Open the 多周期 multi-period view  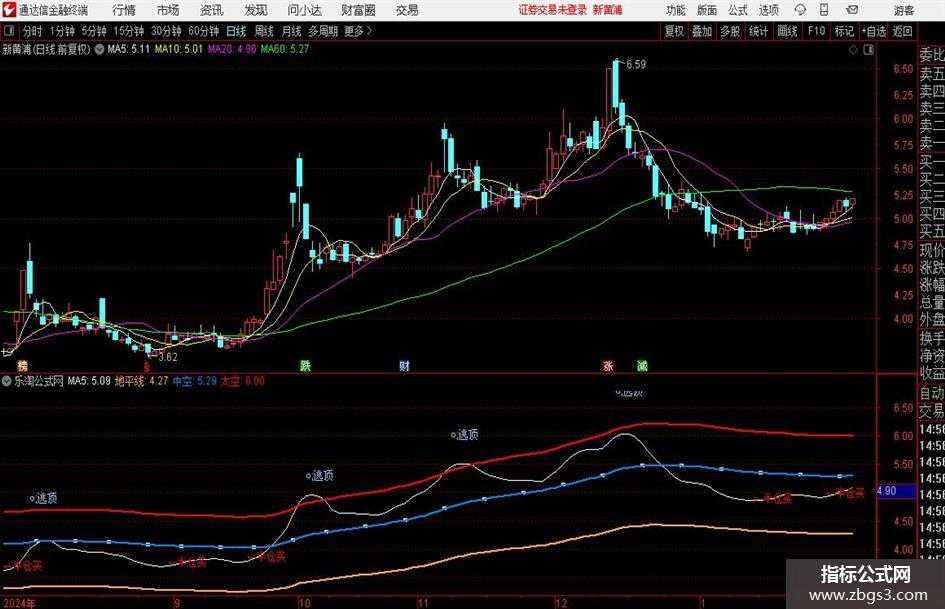[x=323, y=31]
